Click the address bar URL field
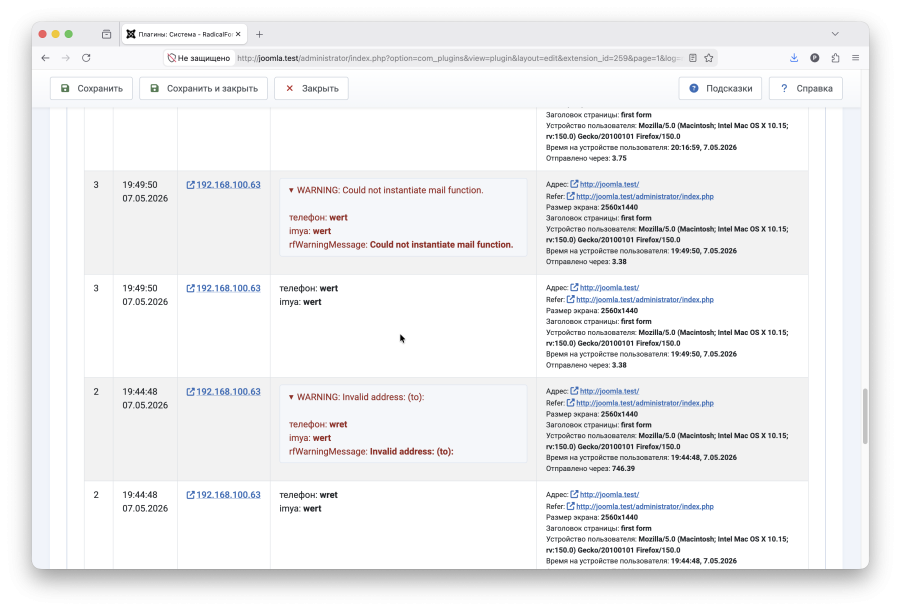 pos(459,58)
